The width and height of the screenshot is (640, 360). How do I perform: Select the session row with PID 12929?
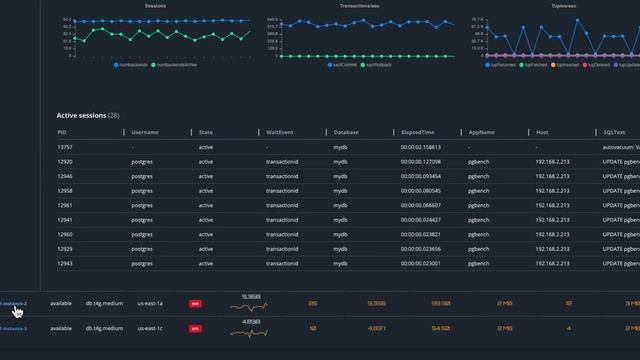pos(348,249)
